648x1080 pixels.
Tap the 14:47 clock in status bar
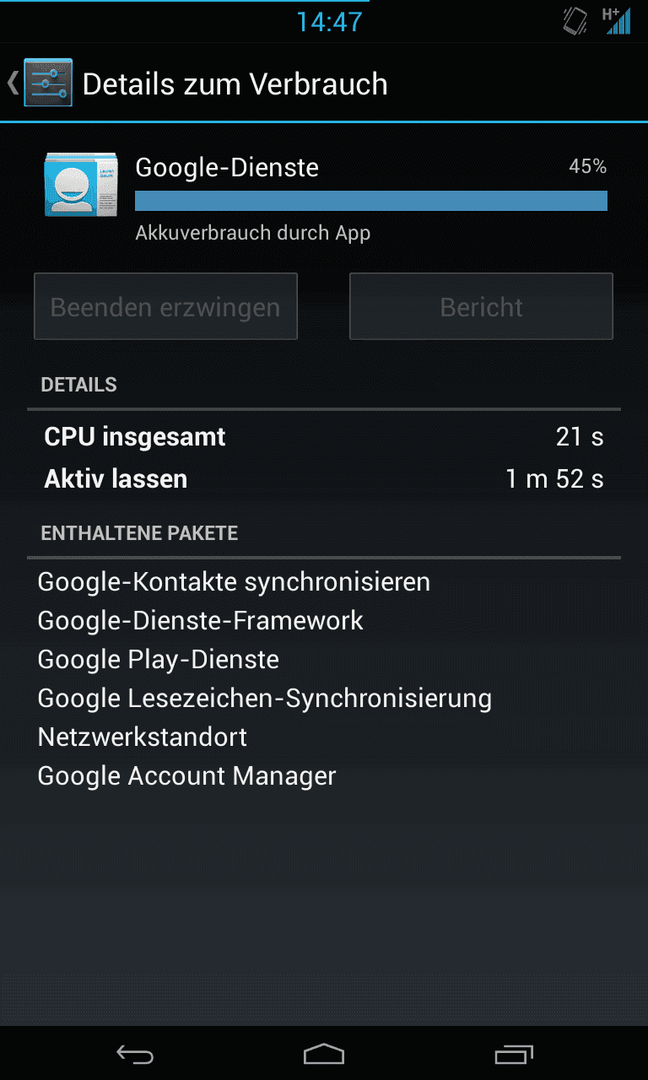point(329,22)
